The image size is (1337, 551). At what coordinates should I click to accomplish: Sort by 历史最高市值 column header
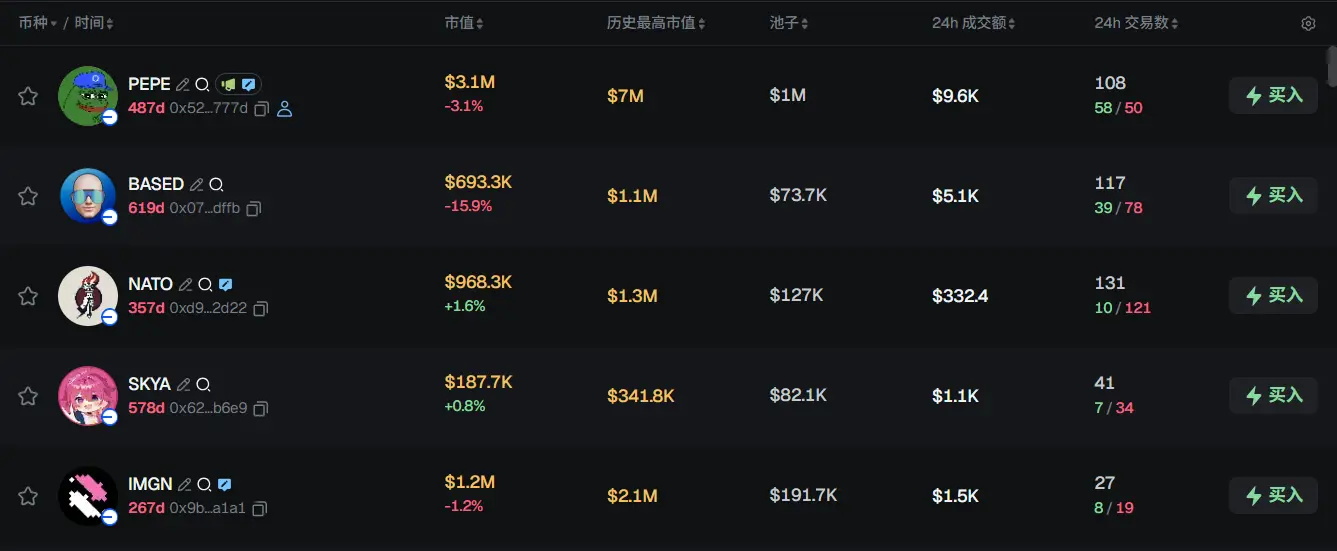(x=655, y=23)
